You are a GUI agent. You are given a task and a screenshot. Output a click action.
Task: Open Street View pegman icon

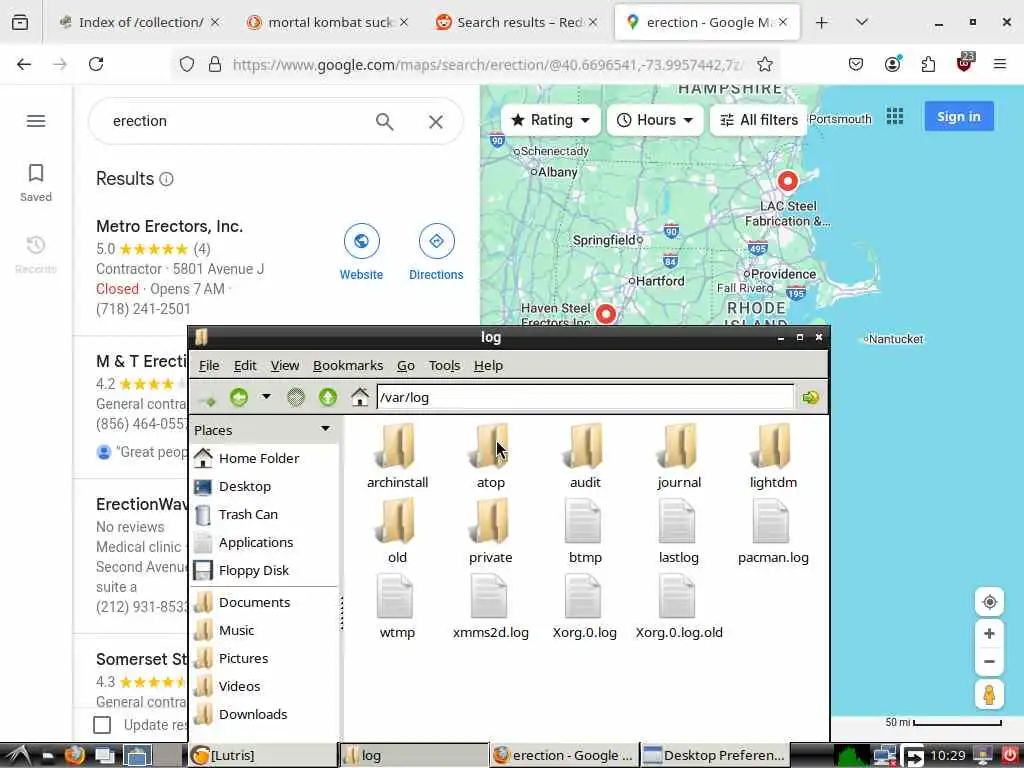point(989,694)
